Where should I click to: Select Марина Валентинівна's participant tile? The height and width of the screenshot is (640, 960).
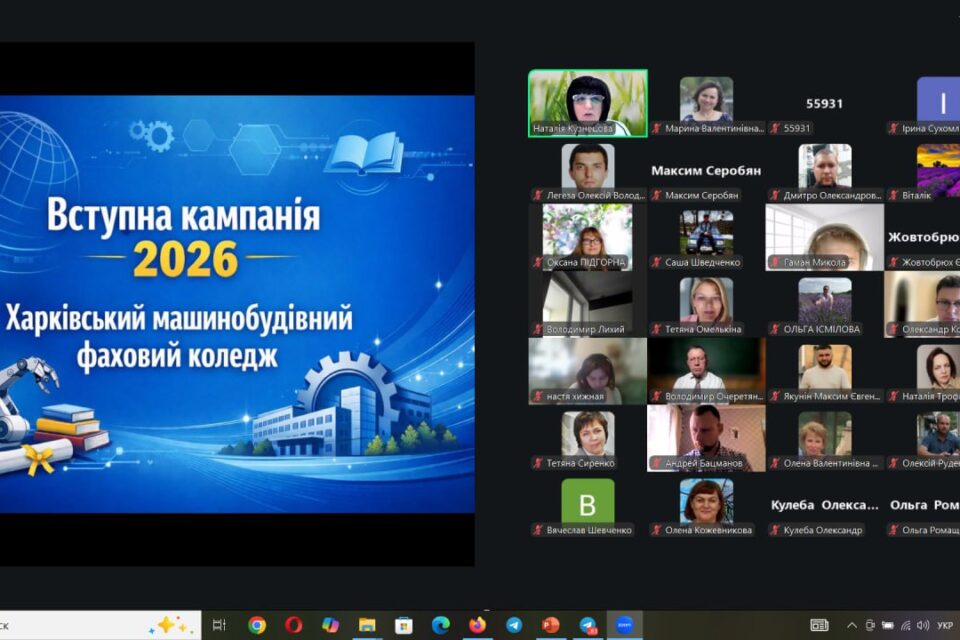[707, 103]
